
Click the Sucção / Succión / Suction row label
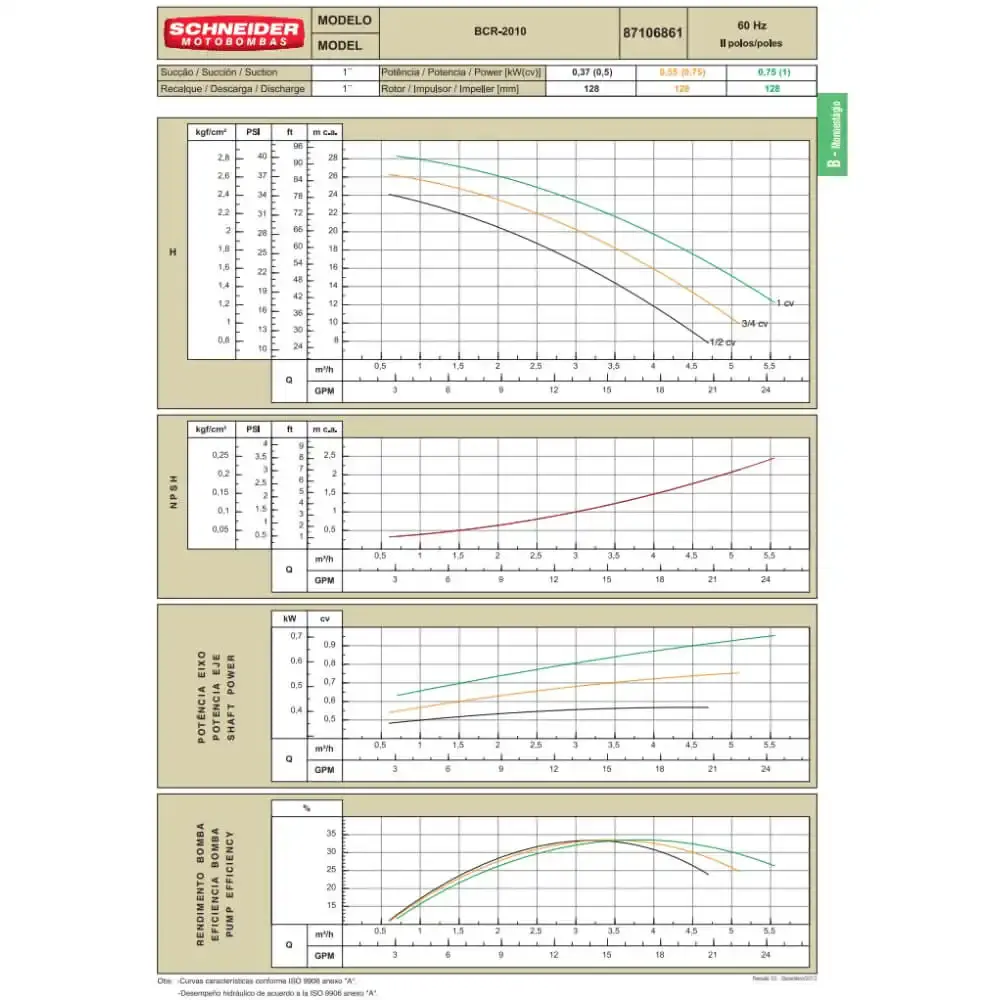click(219, 72)
